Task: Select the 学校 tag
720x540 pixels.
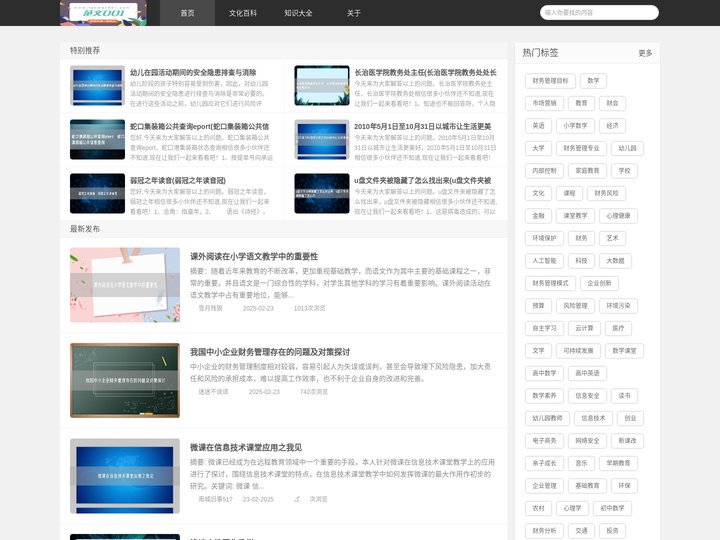Action: (x=624, y=171)
